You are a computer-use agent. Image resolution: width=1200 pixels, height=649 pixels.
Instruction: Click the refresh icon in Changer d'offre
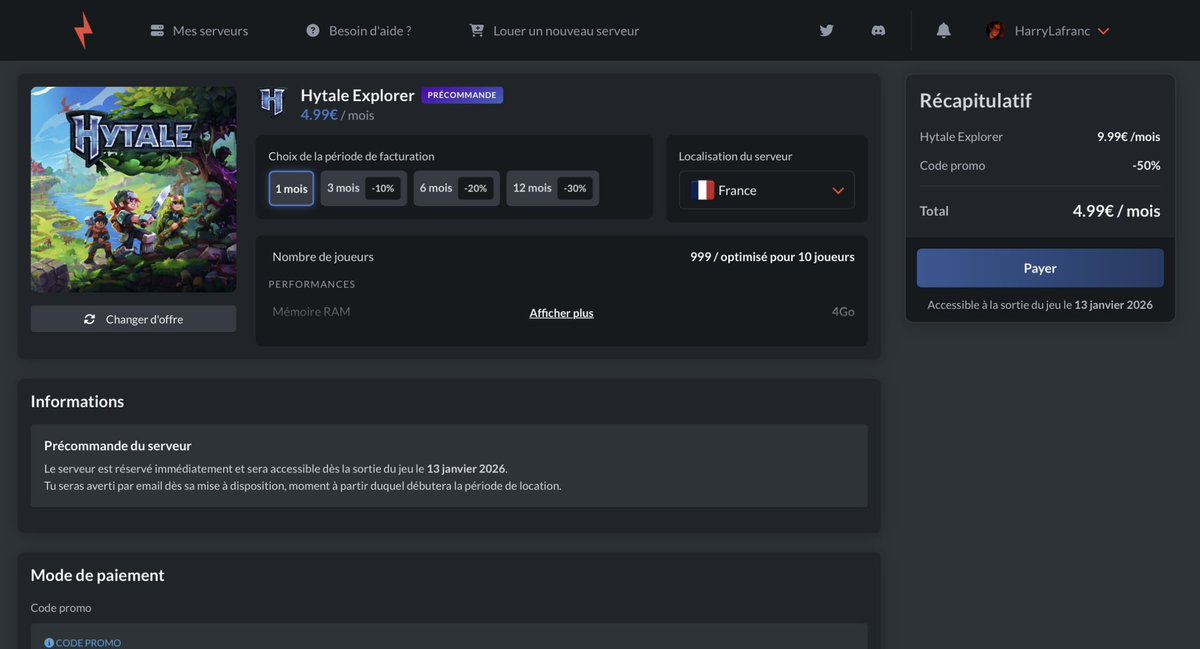point(90,319)
